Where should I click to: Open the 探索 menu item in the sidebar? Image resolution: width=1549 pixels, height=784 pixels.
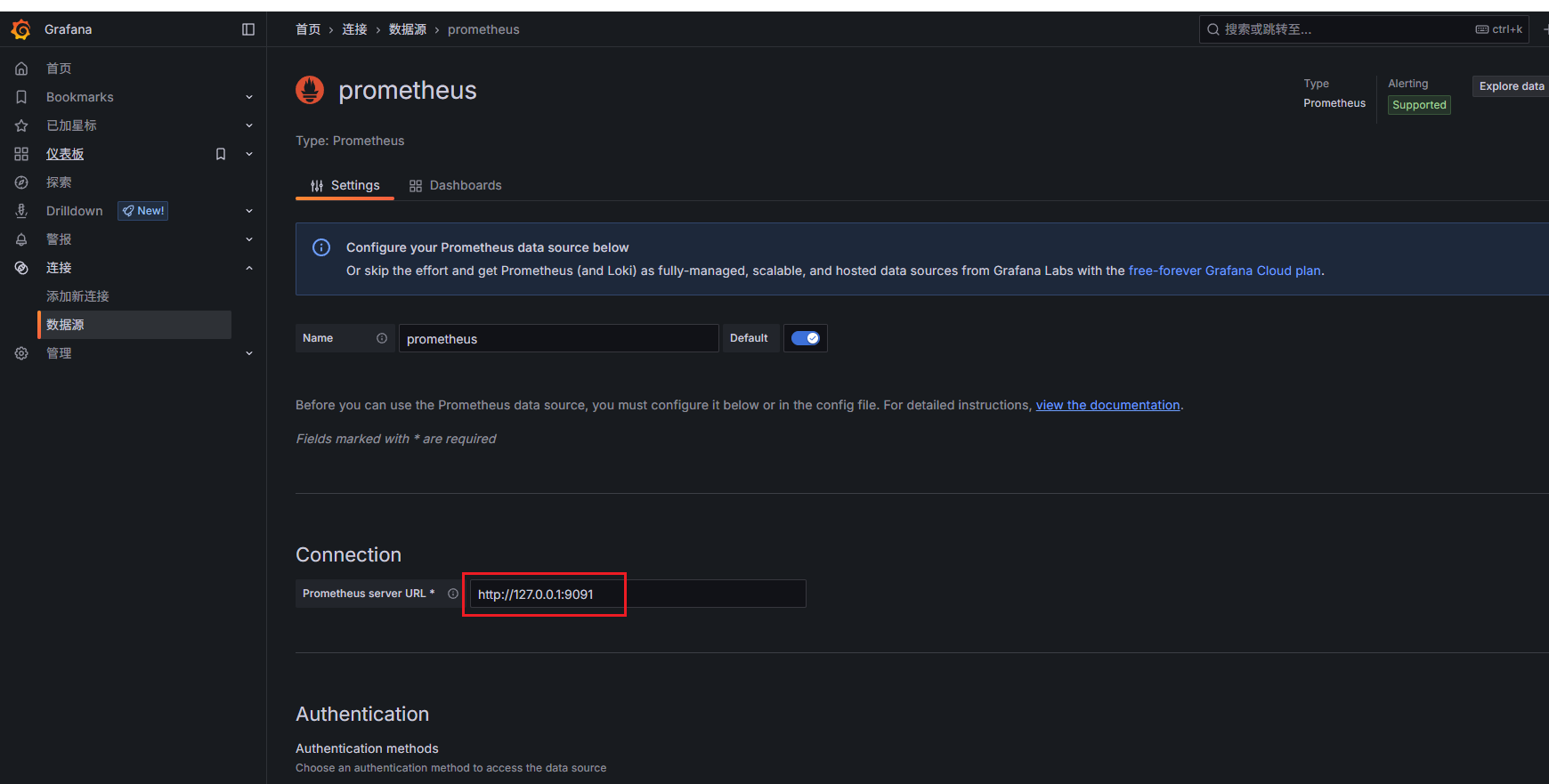pyautogui.click(x=59, y=182)
